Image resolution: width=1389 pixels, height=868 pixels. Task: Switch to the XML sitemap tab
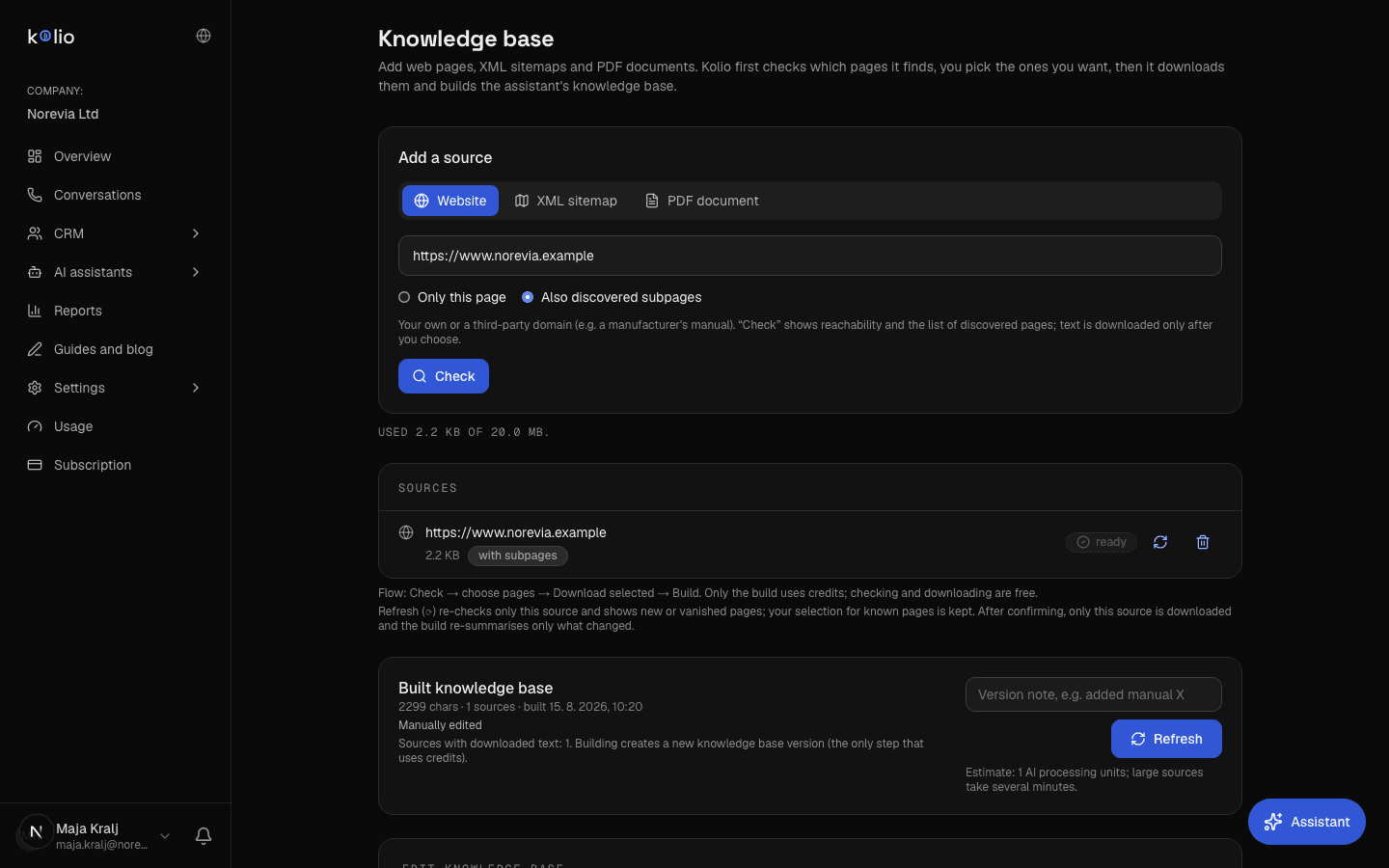(x=566, y=201)
